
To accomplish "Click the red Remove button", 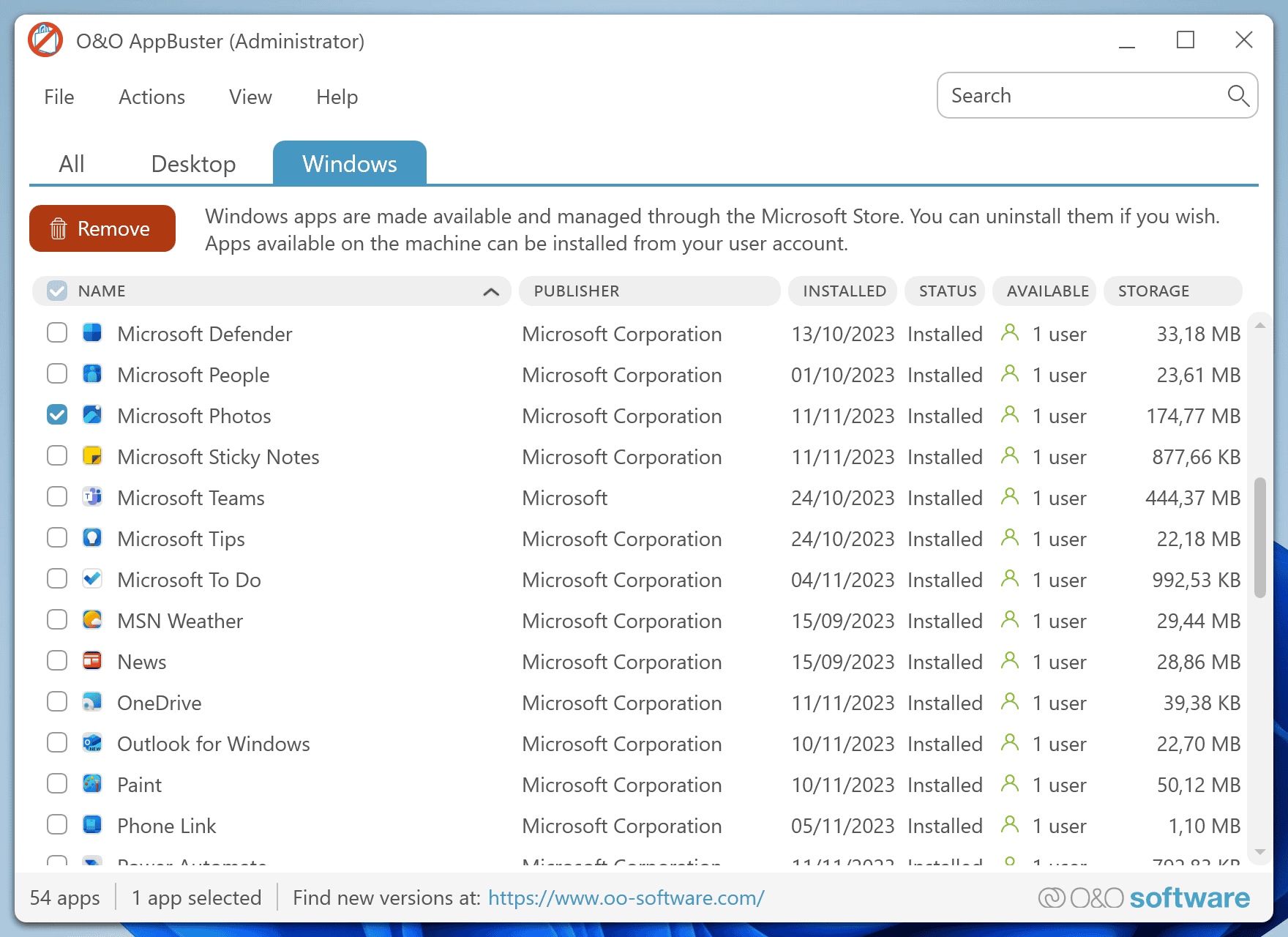I will click(102, 228).
